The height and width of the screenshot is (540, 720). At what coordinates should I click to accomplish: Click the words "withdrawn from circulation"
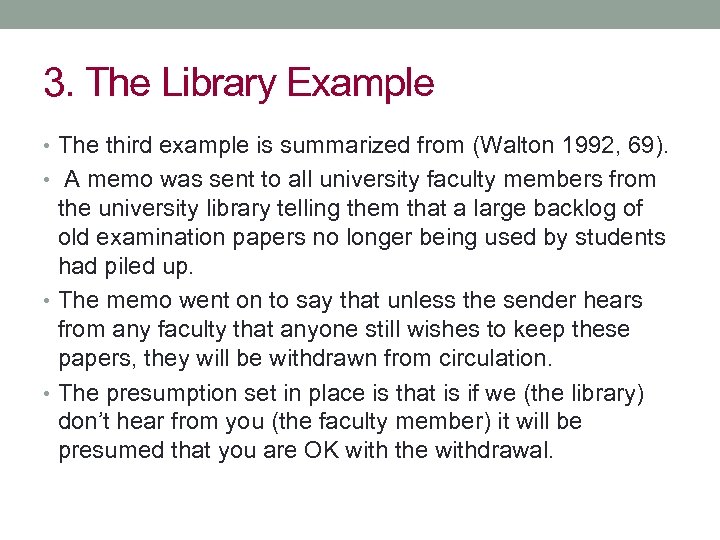click(x=427, y=358)
